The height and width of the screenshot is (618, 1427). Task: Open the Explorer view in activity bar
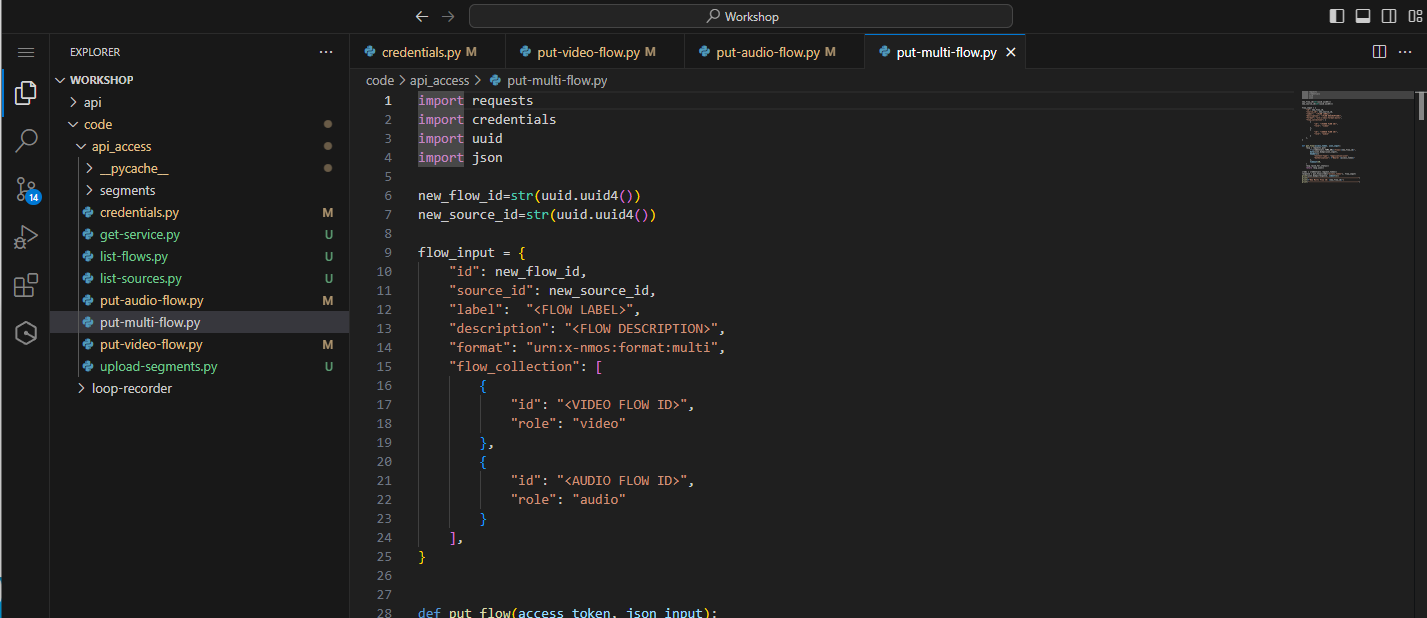(26, 94)
